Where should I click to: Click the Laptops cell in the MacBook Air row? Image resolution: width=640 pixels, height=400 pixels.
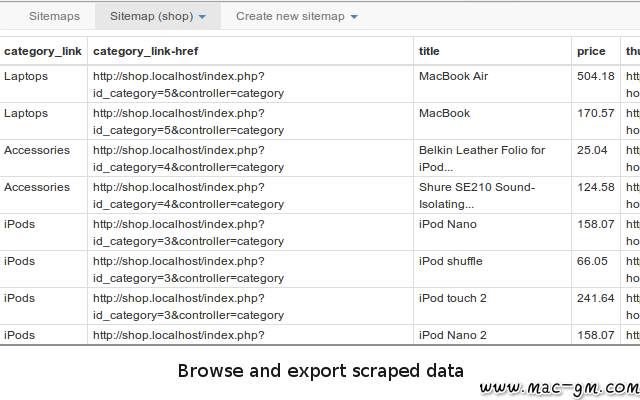tap(43, 84)
